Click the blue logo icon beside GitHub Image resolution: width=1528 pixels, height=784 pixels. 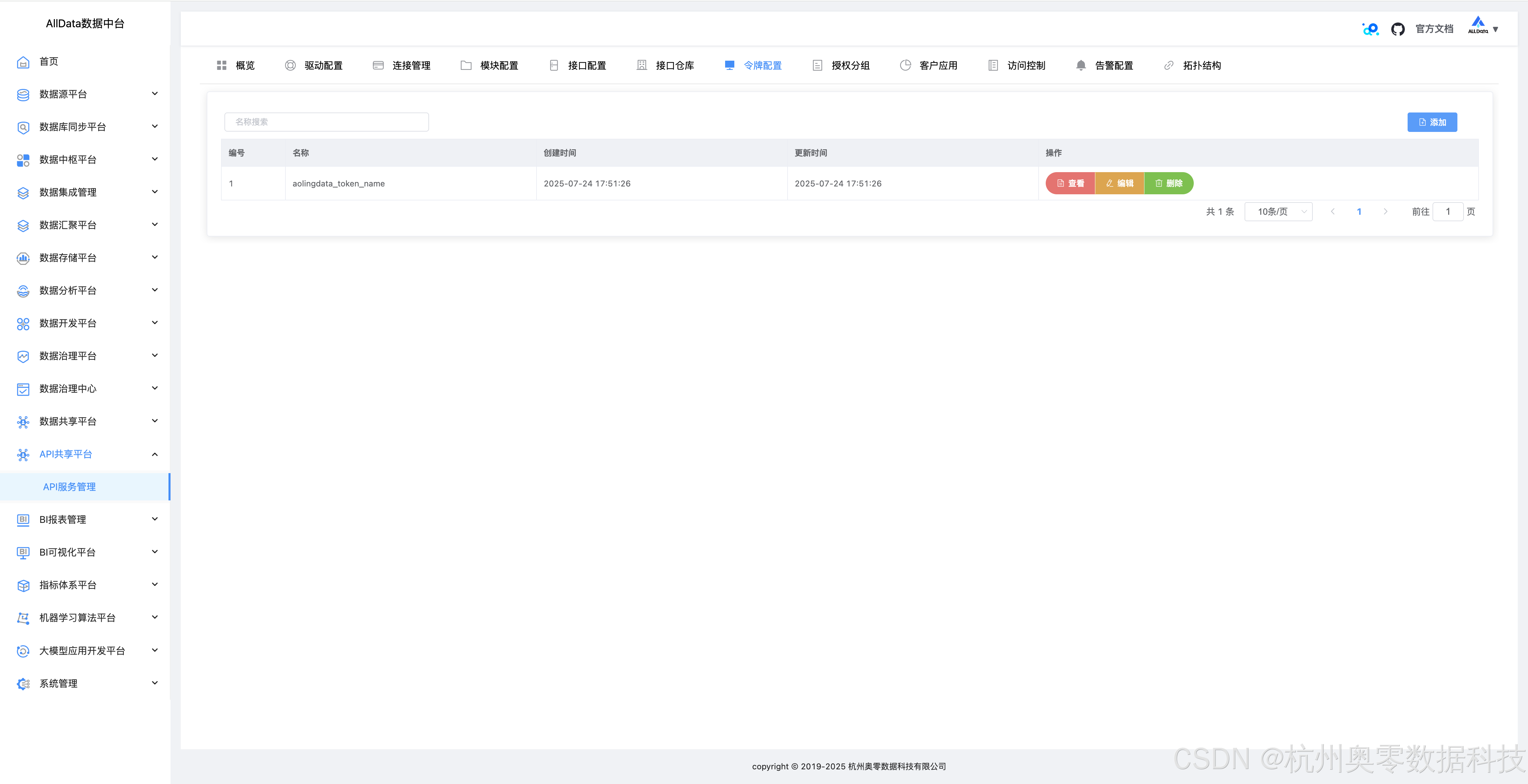[x=1370, y=29]
